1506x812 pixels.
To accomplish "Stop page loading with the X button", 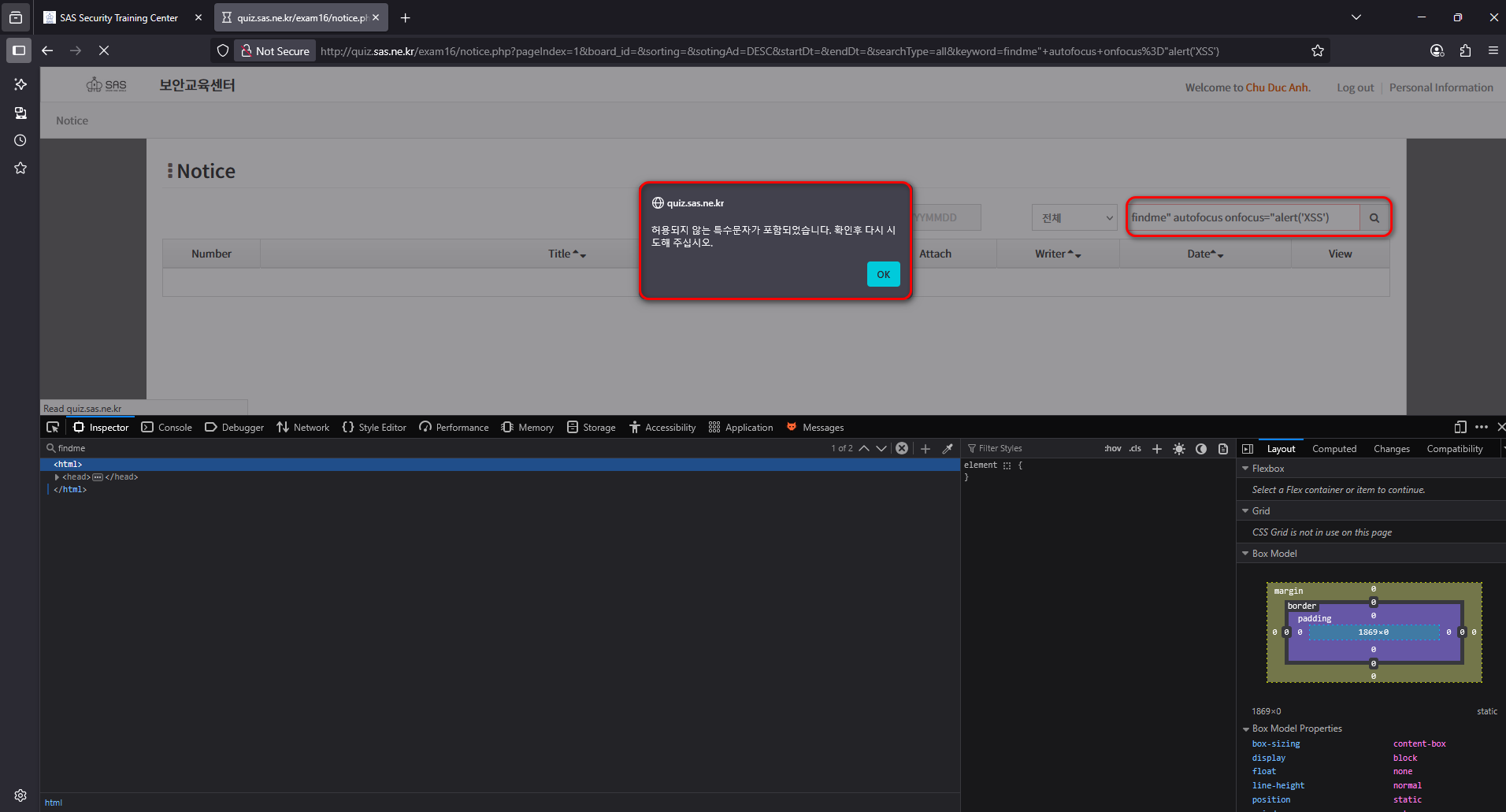I will (104, 51).
